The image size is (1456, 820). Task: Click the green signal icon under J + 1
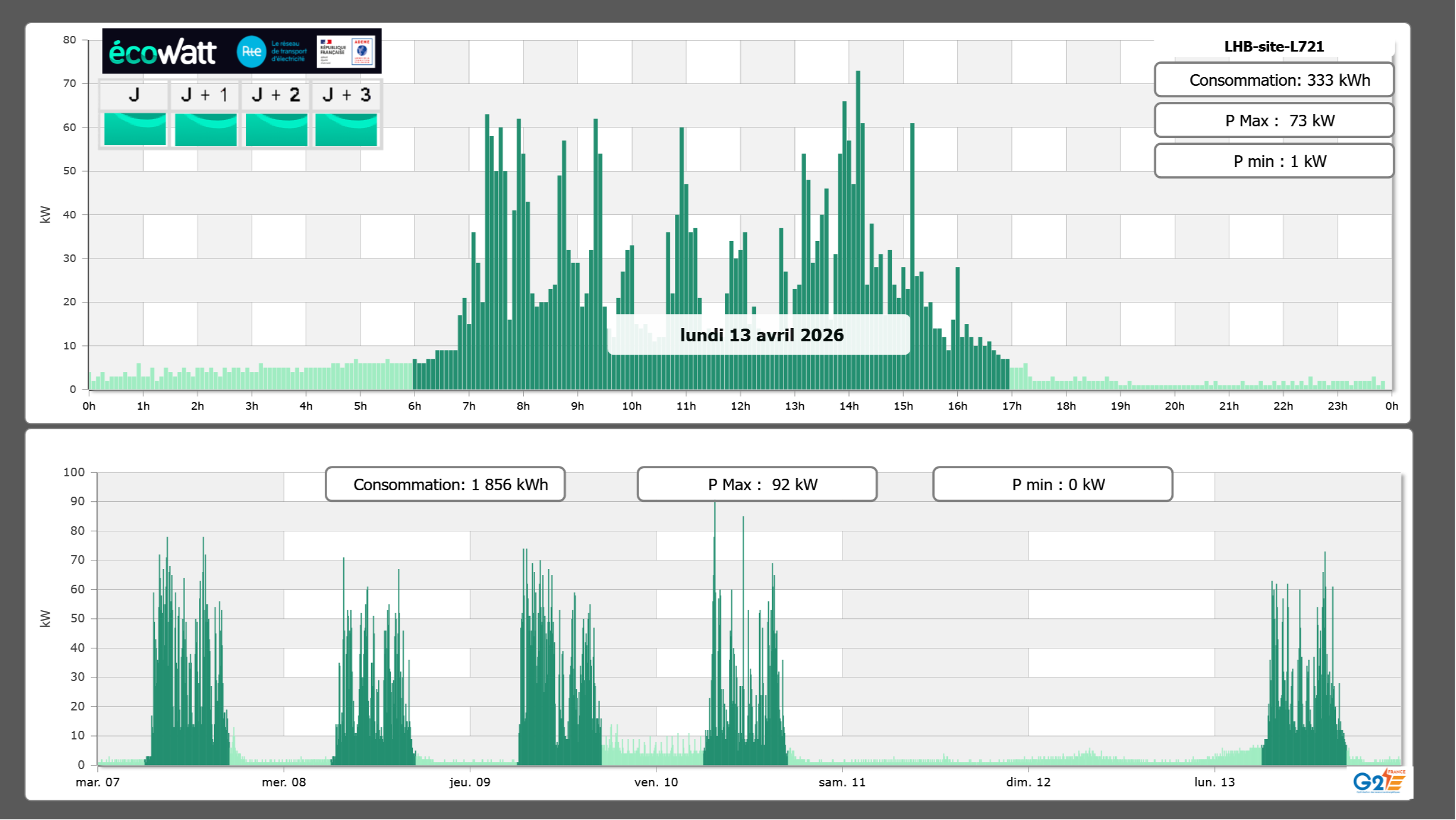click(205, 129)
